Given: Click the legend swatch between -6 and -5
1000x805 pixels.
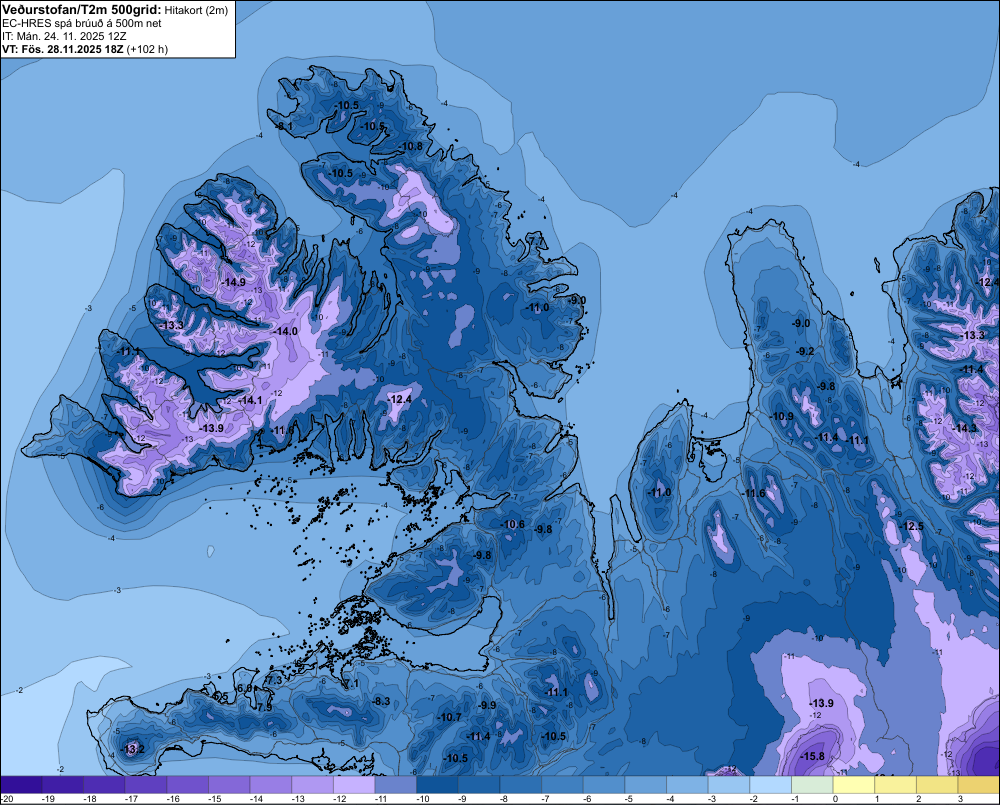Looking at the screenshot, I should click(604, 785).
